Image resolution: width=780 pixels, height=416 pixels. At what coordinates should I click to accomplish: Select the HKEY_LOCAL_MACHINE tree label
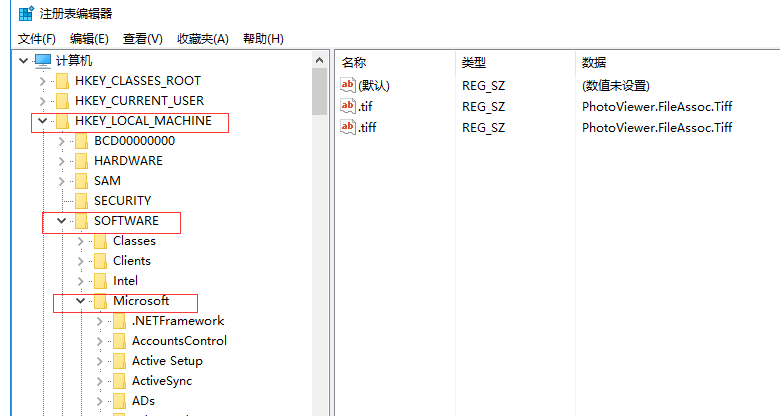point(143,121)
